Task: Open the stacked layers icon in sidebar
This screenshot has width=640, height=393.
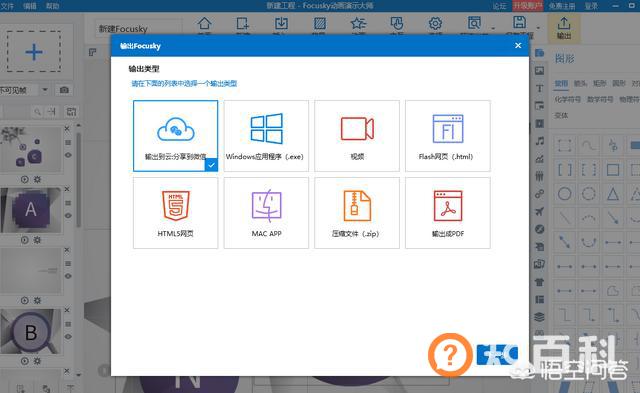Action: 540,317
